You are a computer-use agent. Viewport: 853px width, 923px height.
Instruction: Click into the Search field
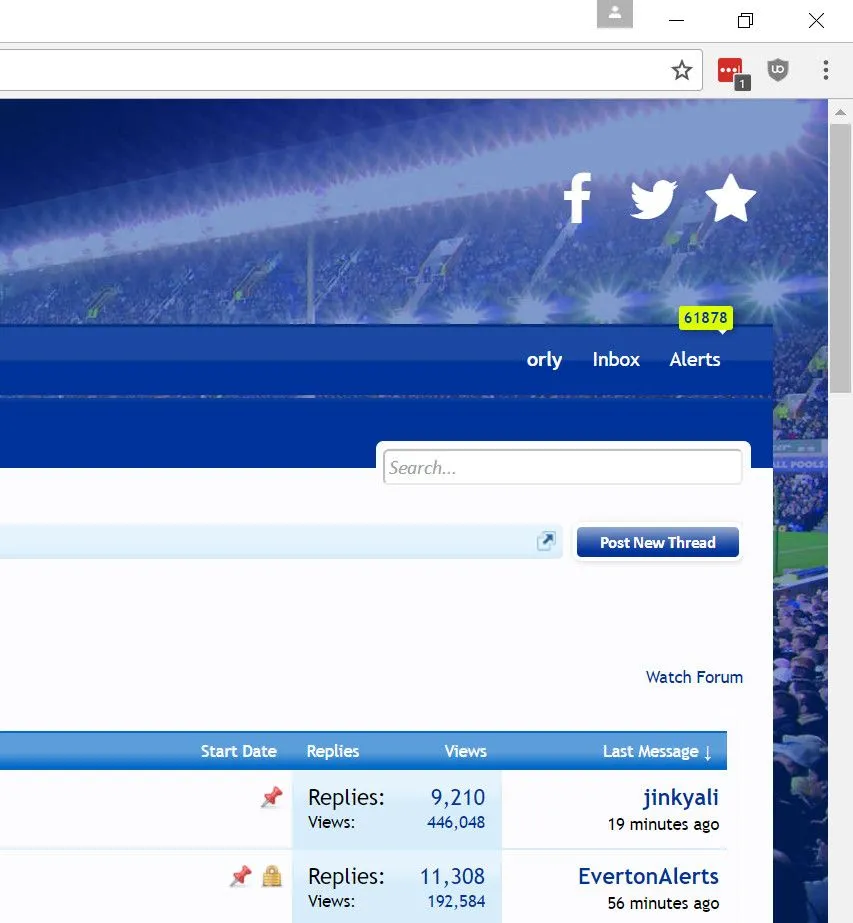click(x=563, y=467)
